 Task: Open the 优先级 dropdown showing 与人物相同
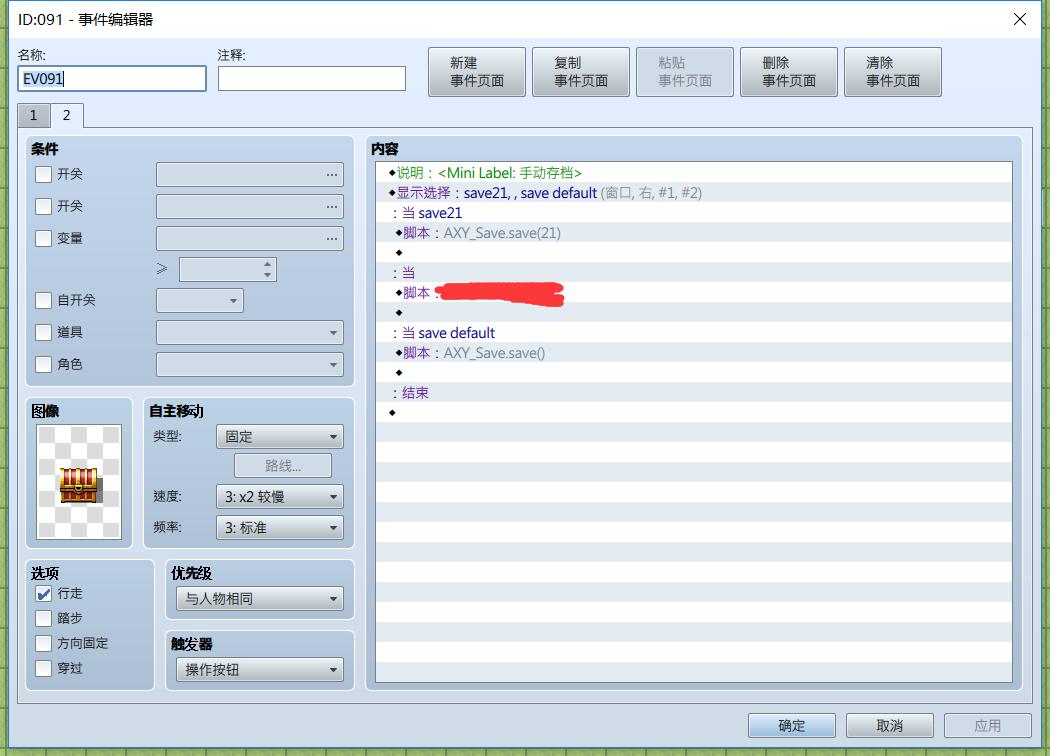coord(260,599)
